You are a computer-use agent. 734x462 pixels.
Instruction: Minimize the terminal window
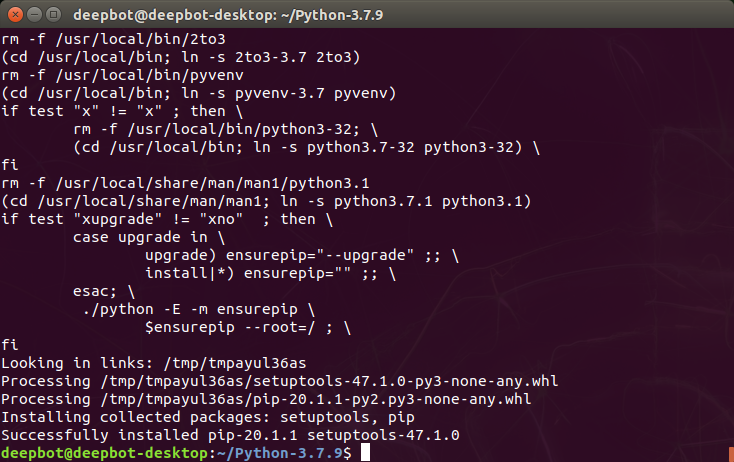35,15
